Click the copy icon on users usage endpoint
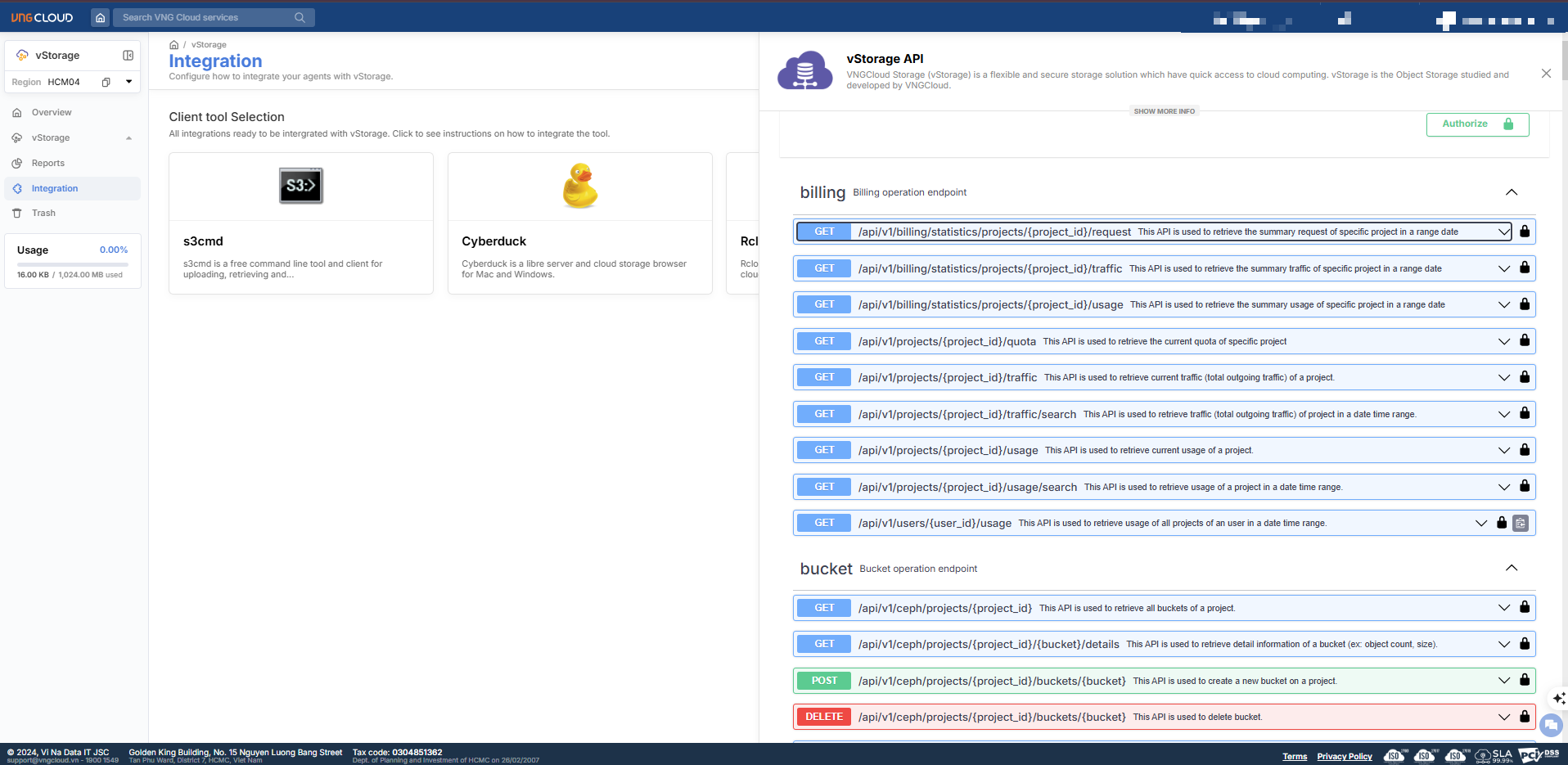Screen dimensions: 1568x765 1521,523
